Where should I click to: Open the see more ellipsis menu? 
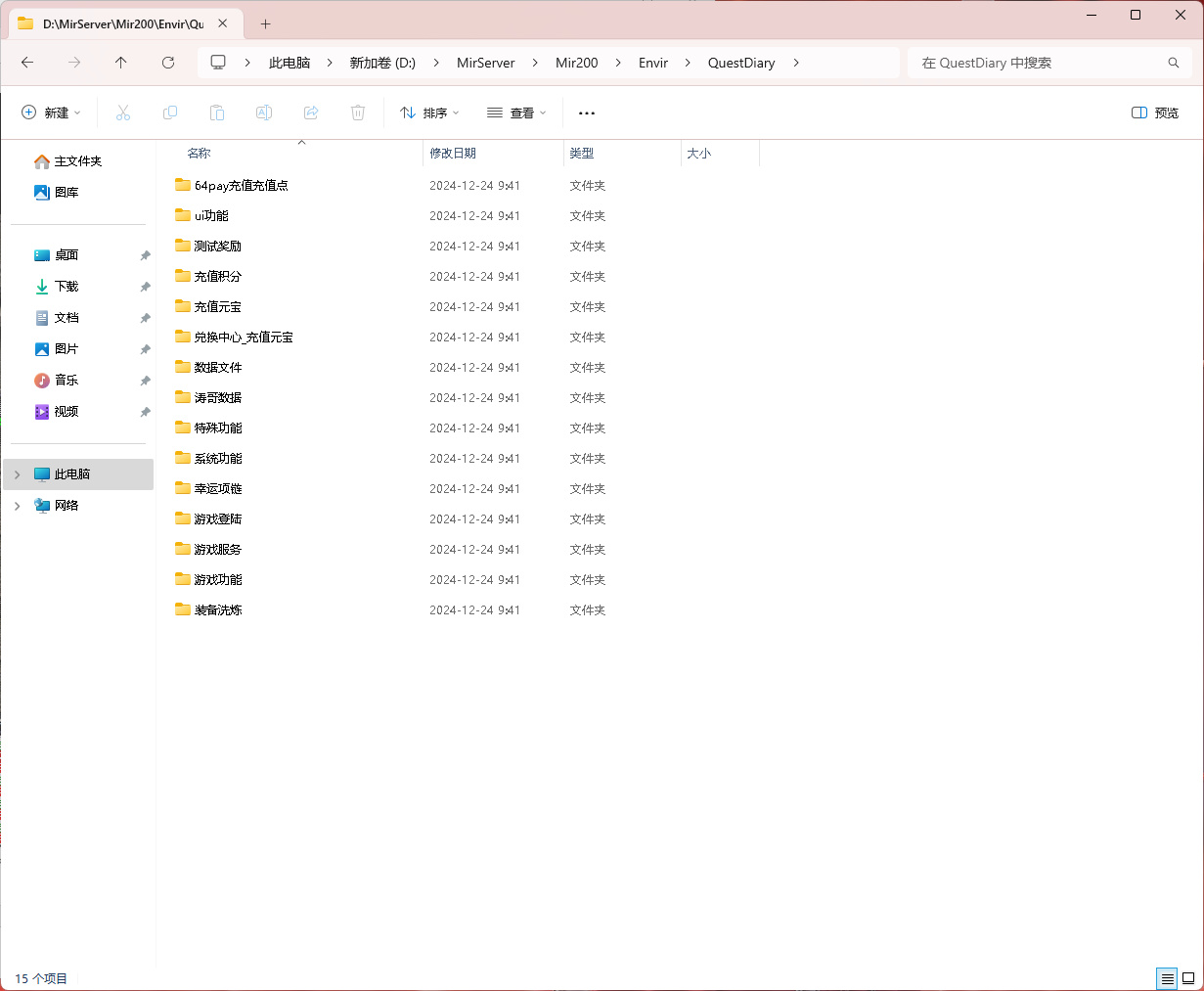coord(587,113)
